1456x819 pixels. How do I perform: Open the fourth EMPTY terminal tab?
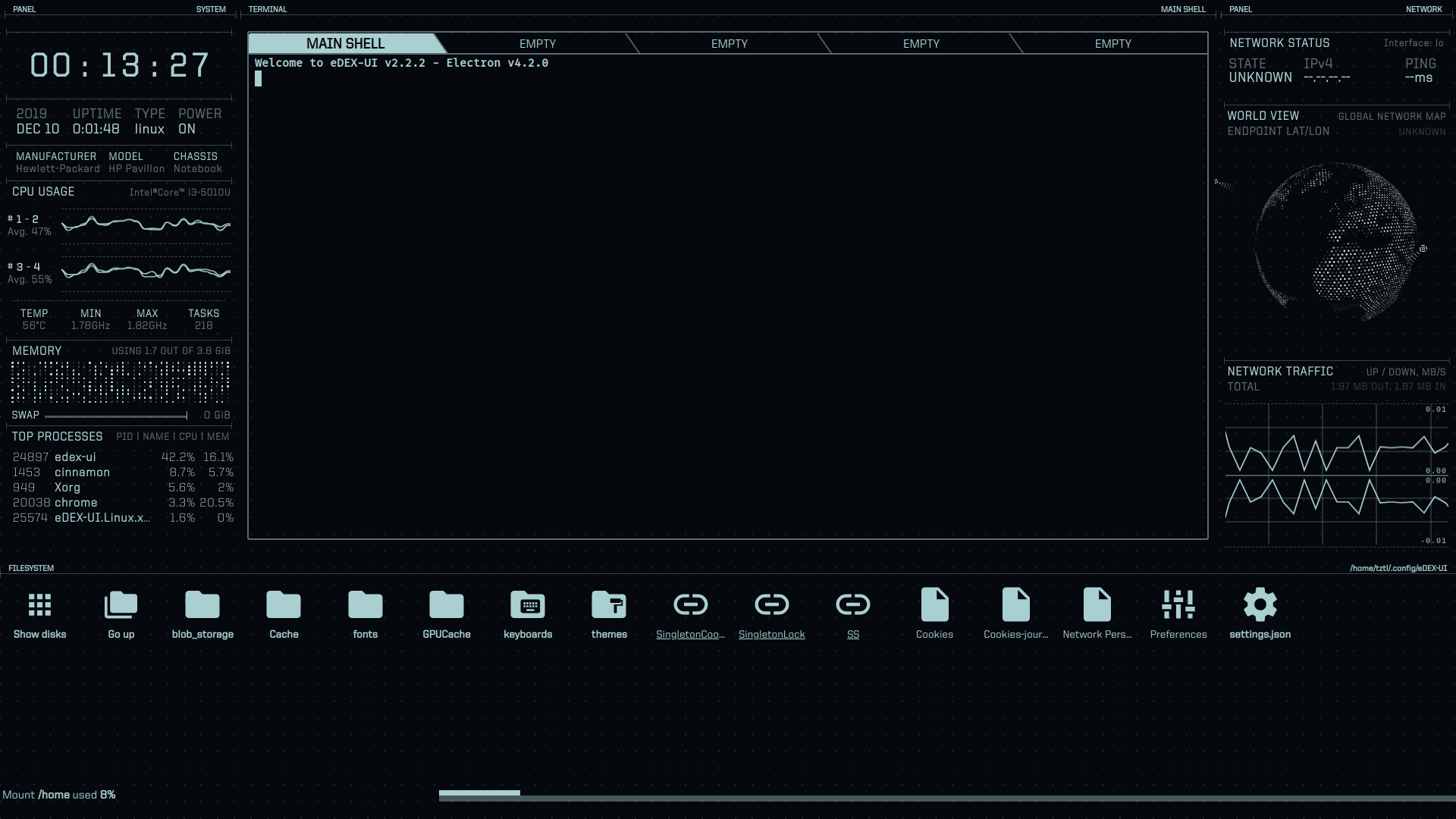click(x=921, y=43)
